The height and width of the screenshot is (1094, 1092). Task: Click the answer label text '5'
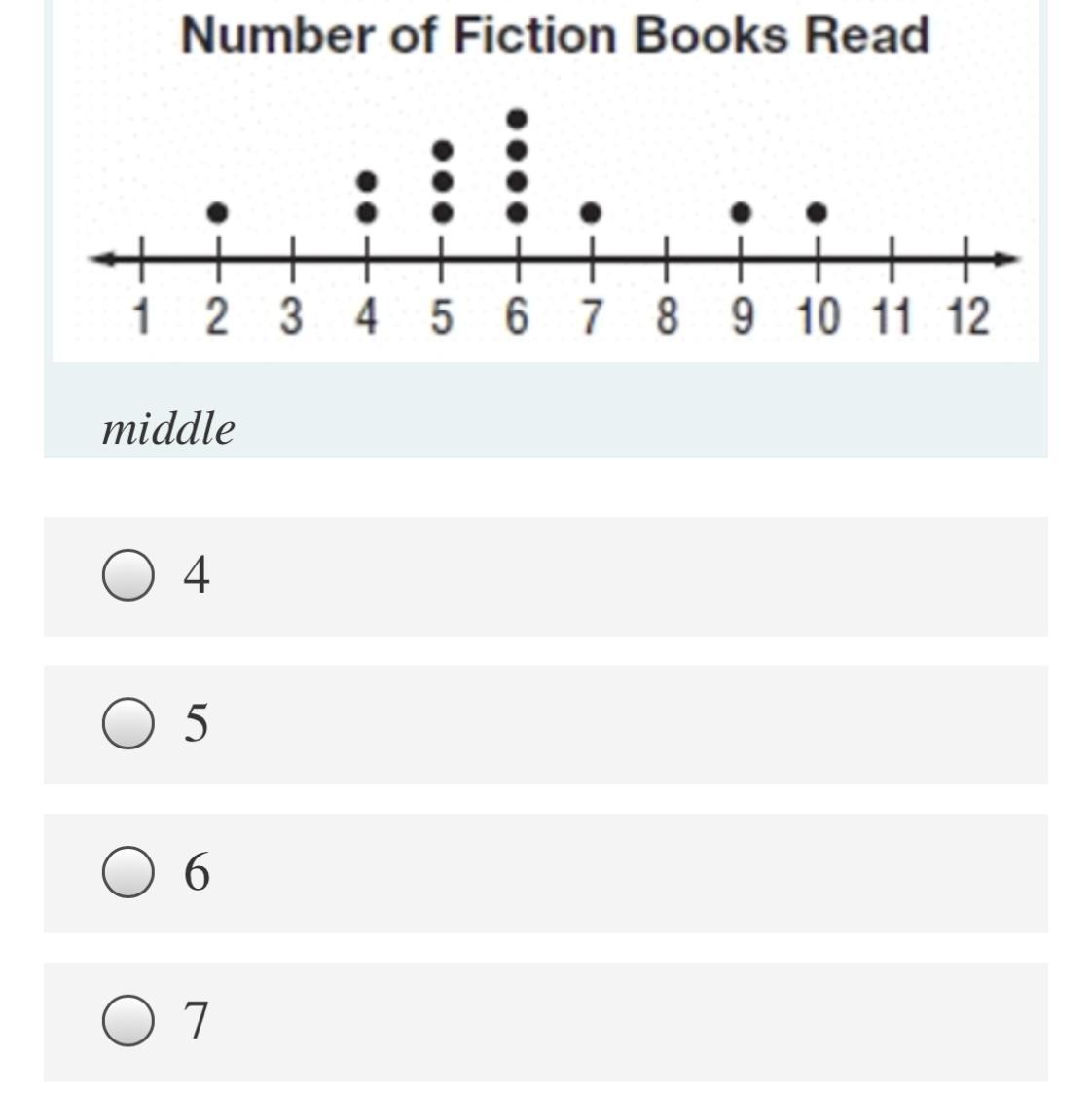(196, 723)
